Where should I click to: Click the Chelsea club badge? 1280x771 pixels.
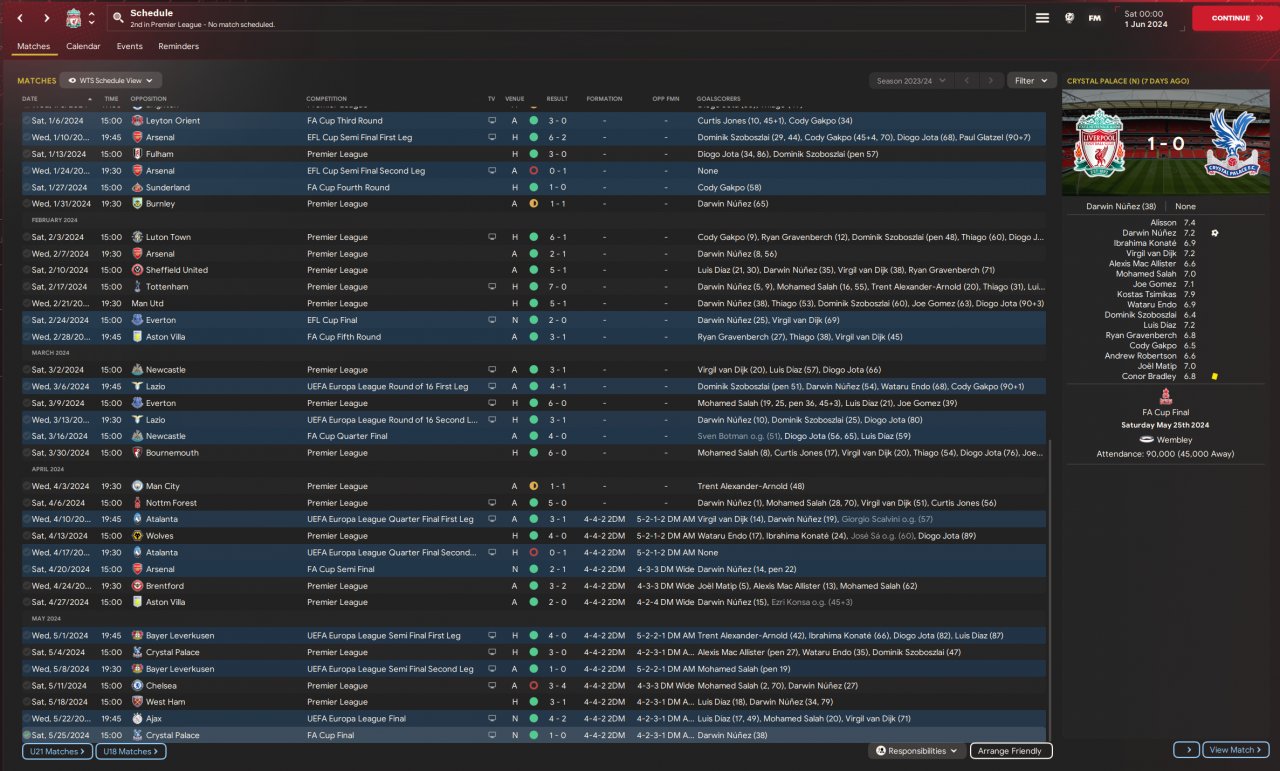tap(138, 686)
